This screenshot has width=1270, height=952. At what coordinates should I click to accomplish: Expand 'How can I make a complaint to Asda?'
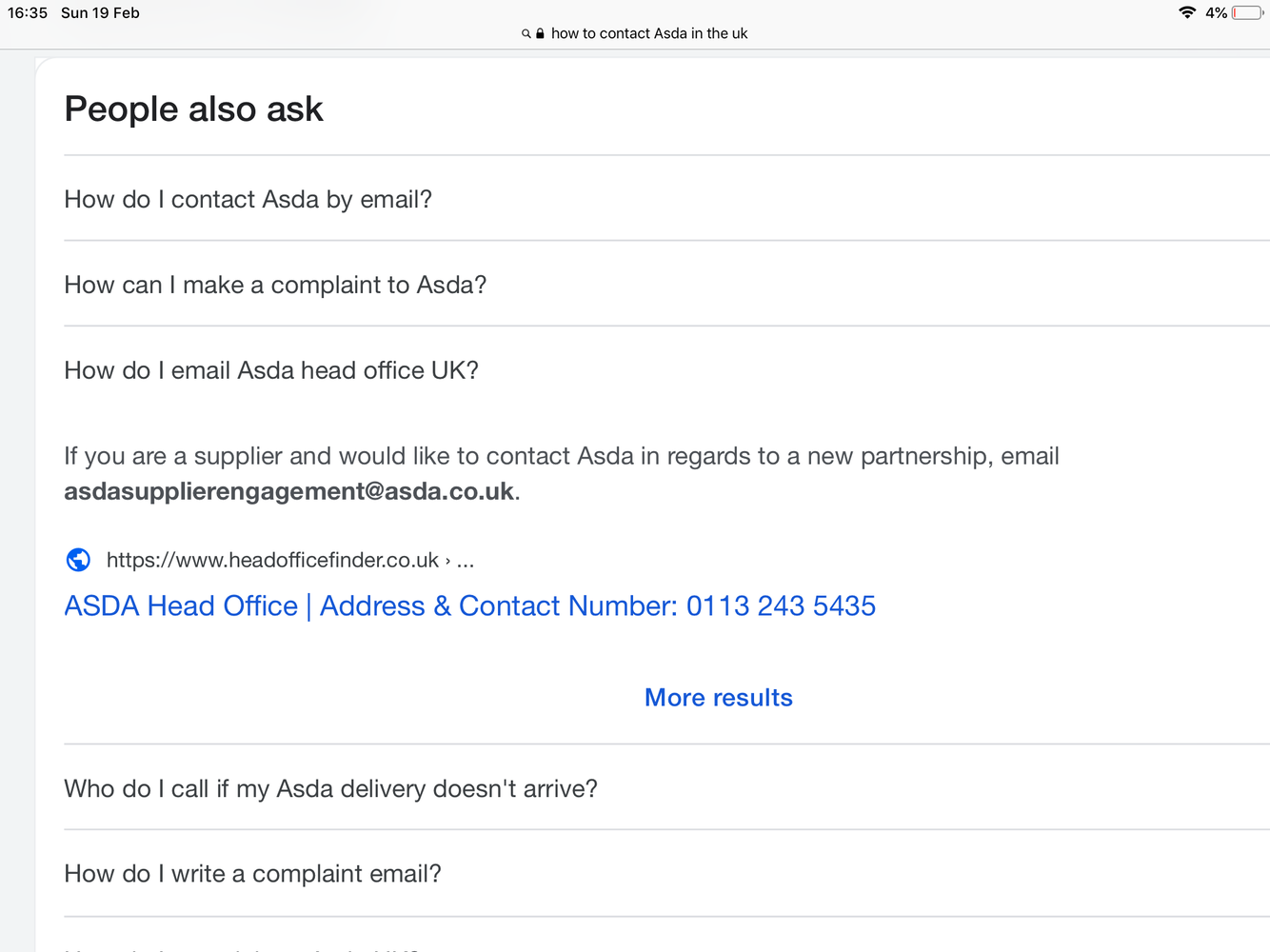point(666,285)
